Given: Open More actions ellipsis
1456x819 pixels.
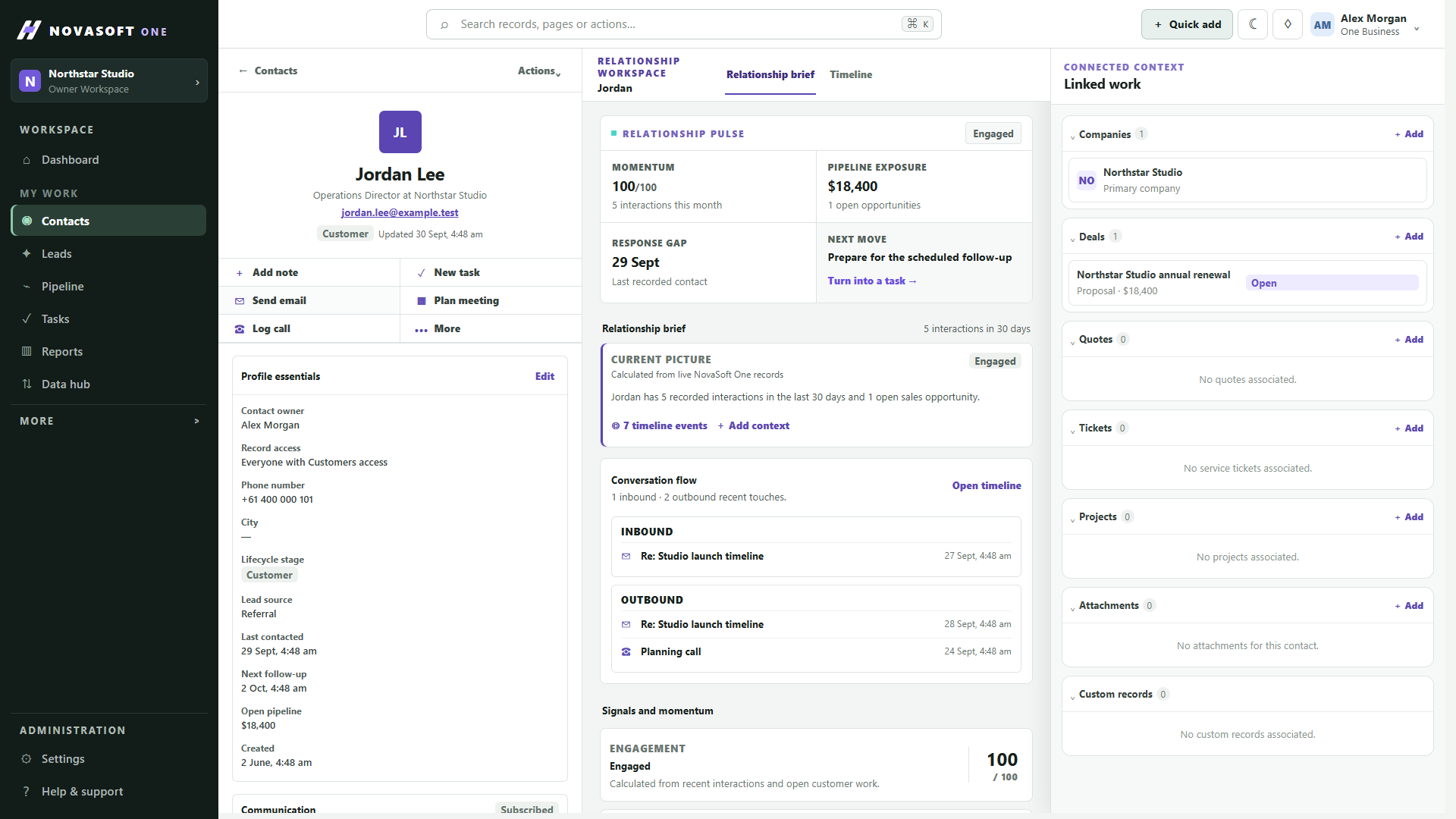Looking at the screenshot, I should [x=491, y=328].
